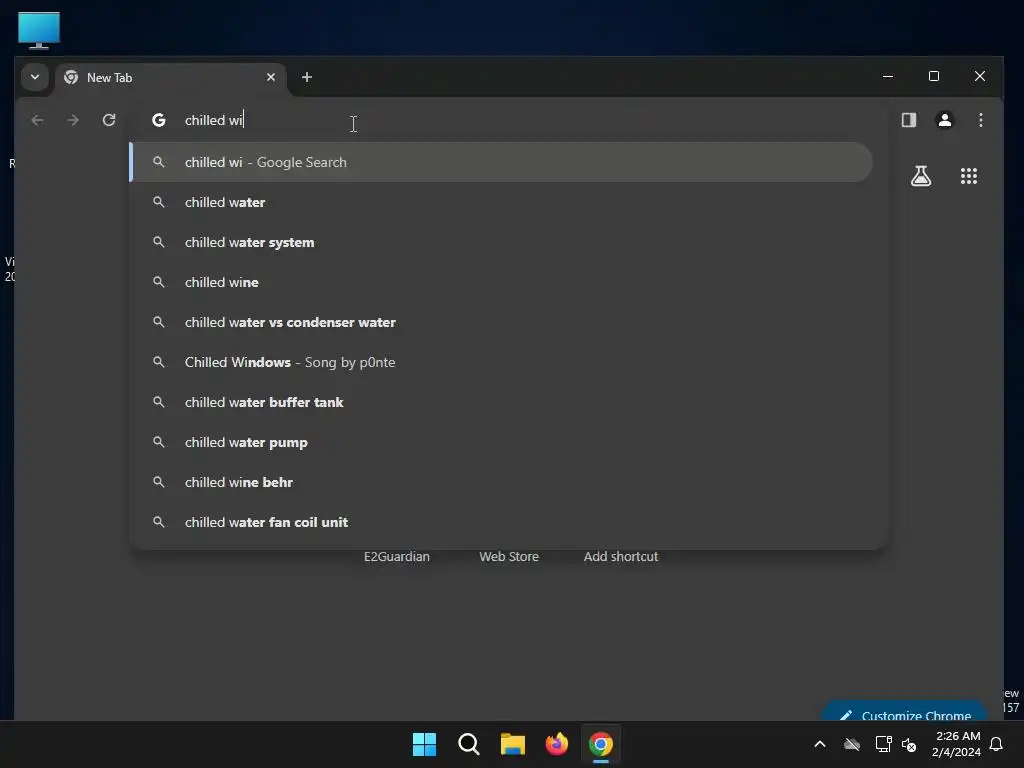Select 'chilled wi - Google Search' suggestion
1024x768 pixels.
501,162
